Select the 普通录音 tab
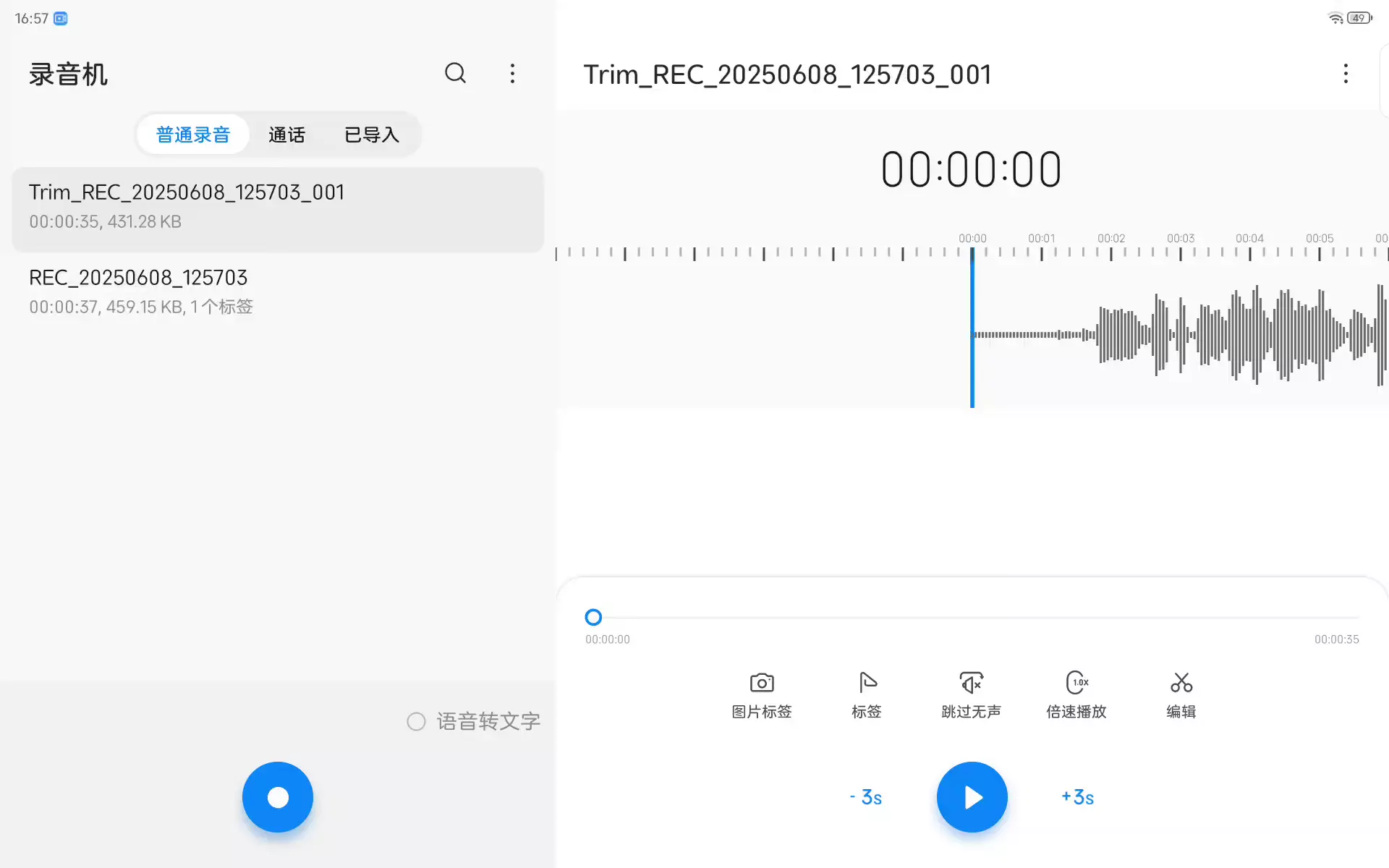Screen dimensions: 1389x868 coord(193,135)
